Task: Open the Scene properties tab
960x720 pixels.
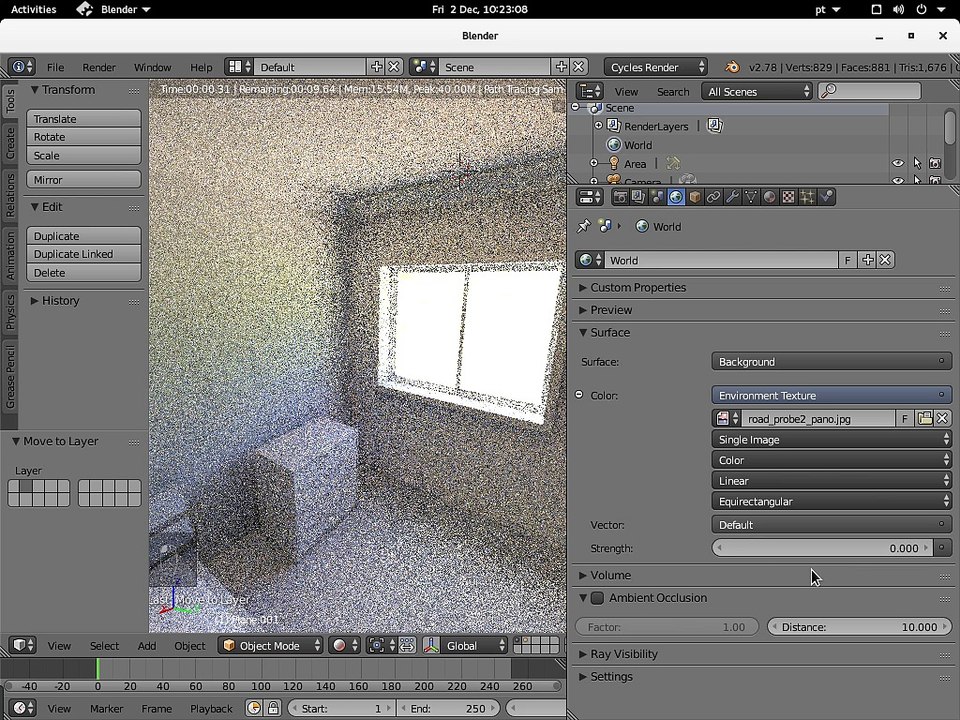Action: 657,197
